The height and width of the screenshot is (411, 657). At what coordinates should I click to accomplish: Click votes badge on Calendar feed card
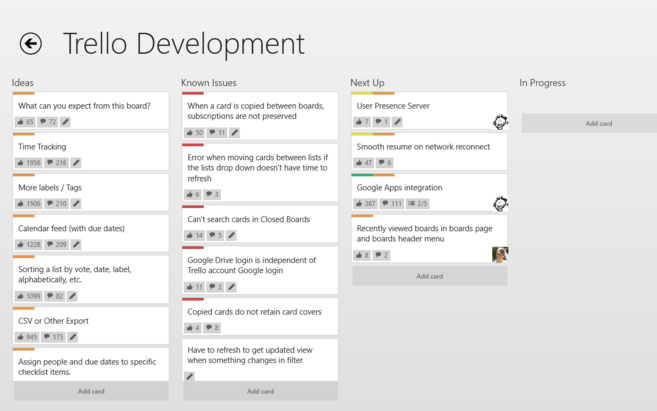tap(28, 244)
